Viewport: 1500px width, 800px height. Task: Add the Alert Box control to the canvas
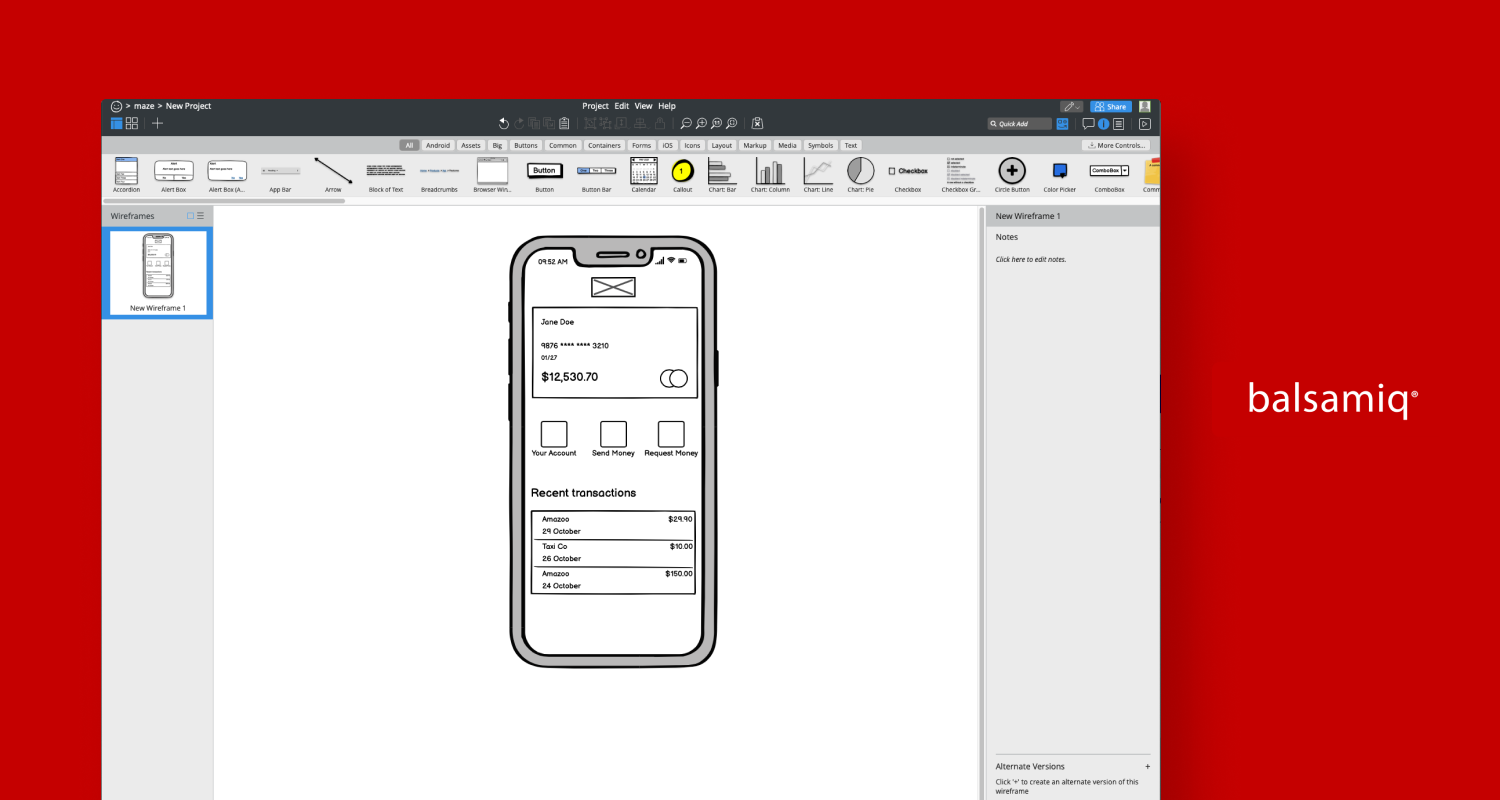click(x=174, y=175)
